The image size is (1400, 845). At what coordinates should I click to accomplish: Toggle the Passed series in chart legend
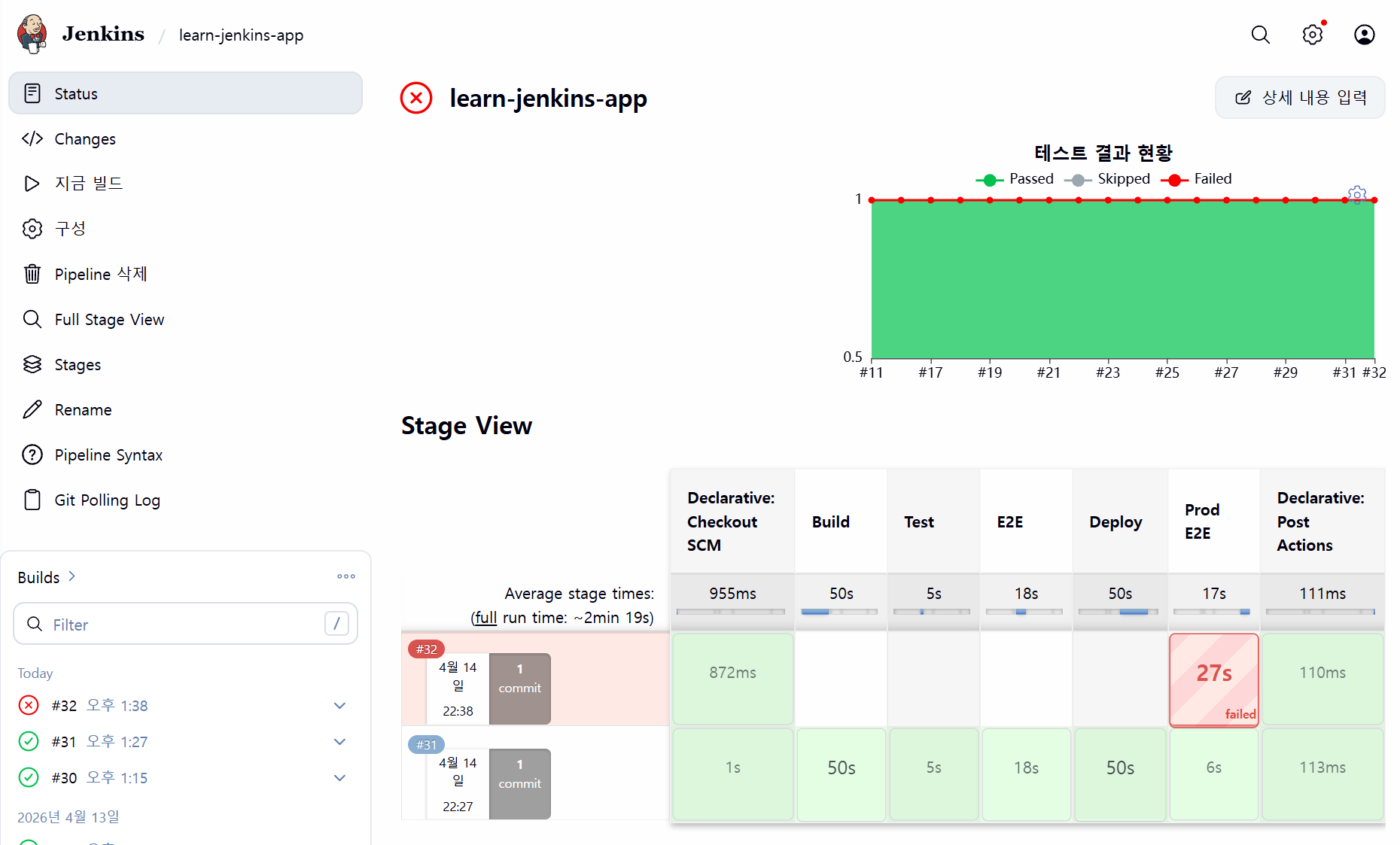point(1015,179)
